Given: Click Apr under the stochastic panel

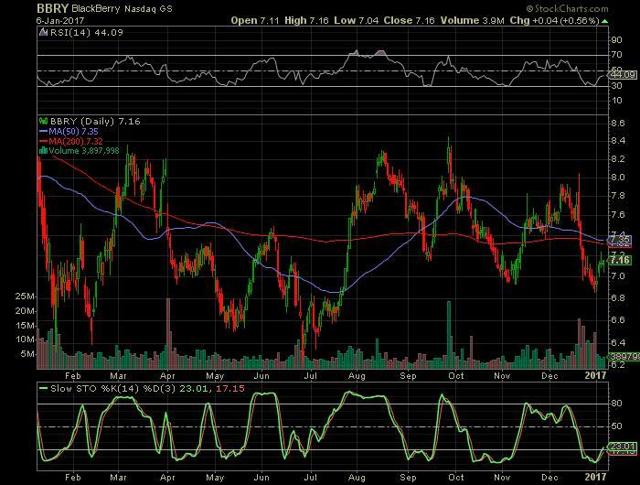Looking at the screenshot, I should point(168,477).
